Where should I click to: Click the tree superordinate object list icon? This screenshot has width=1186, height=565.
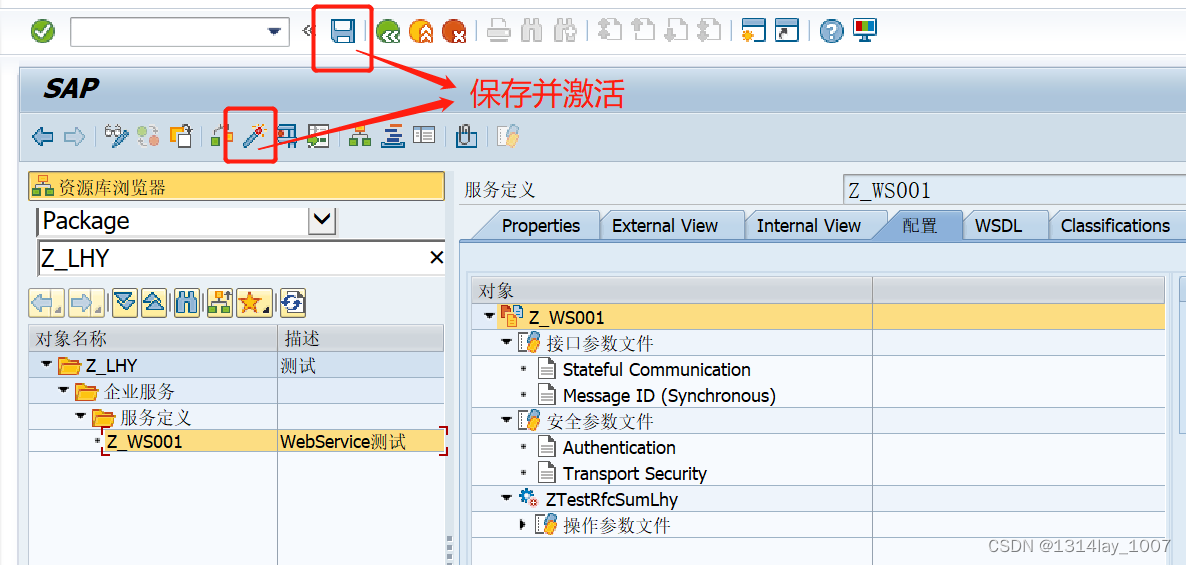[x=219, y=303]
